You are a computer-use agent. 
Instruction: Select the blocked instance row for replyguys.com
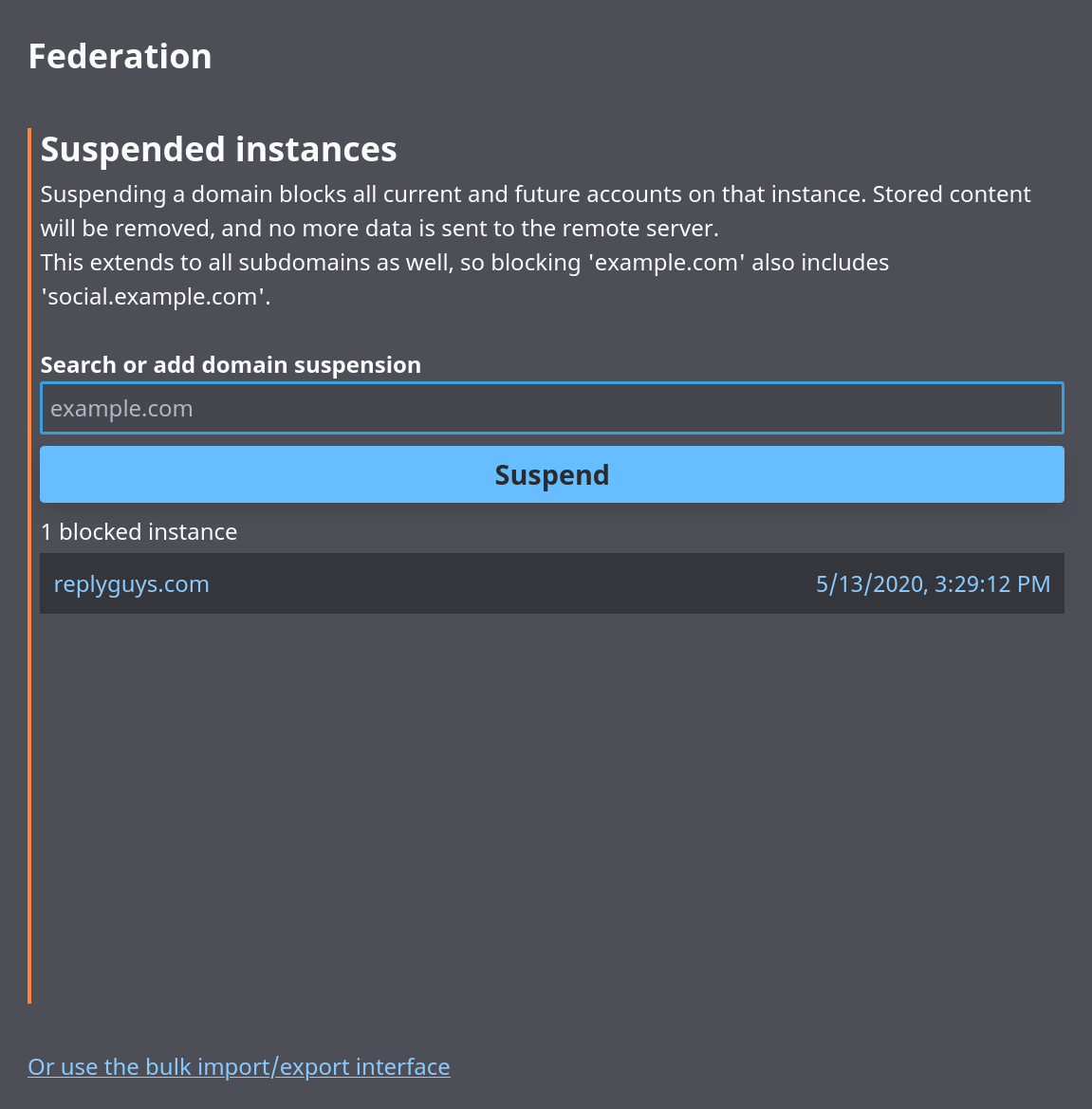(552, 583)
